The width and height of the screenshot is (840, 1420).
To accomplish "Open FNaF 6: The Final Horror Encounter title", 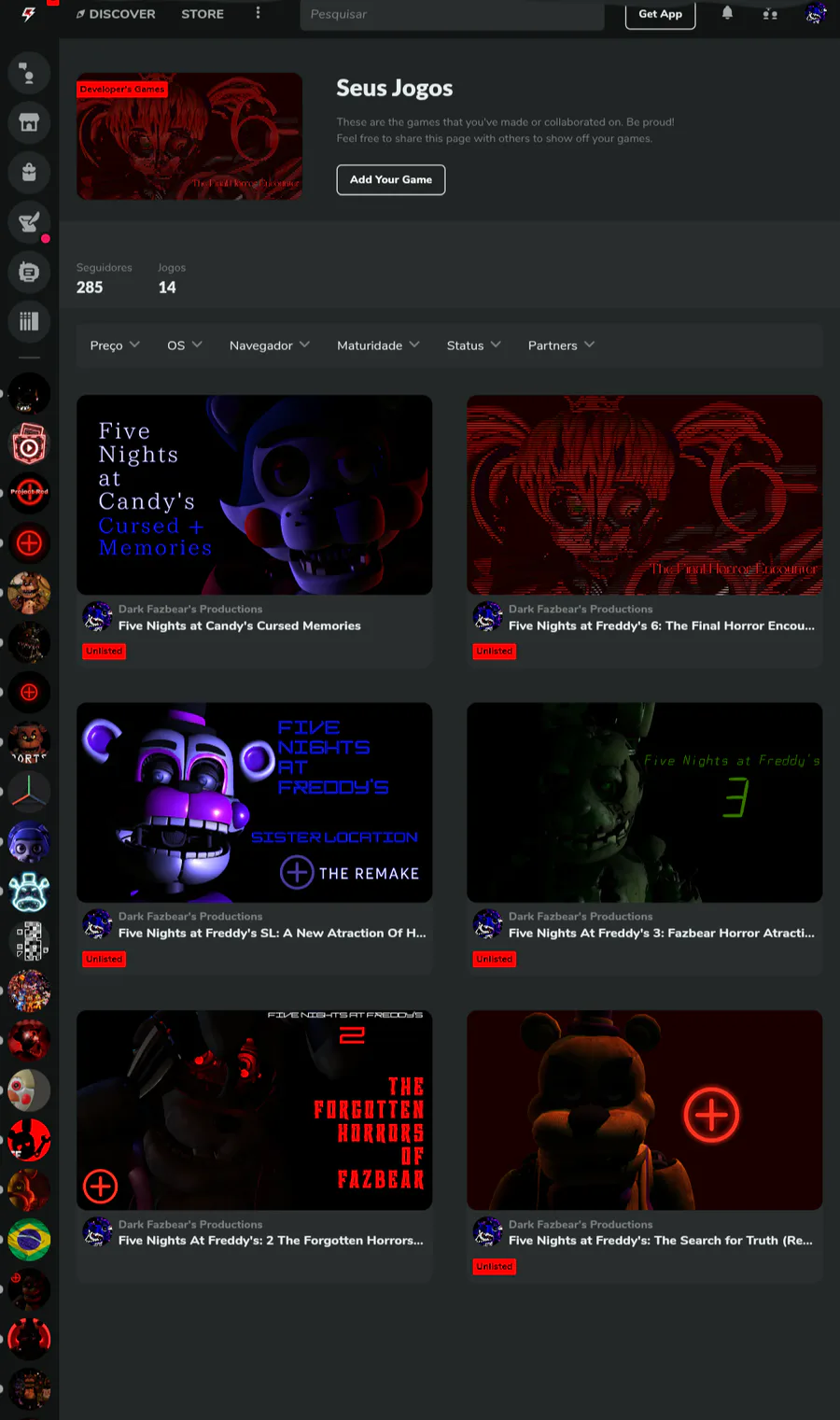I will click(x=662, y=626).
